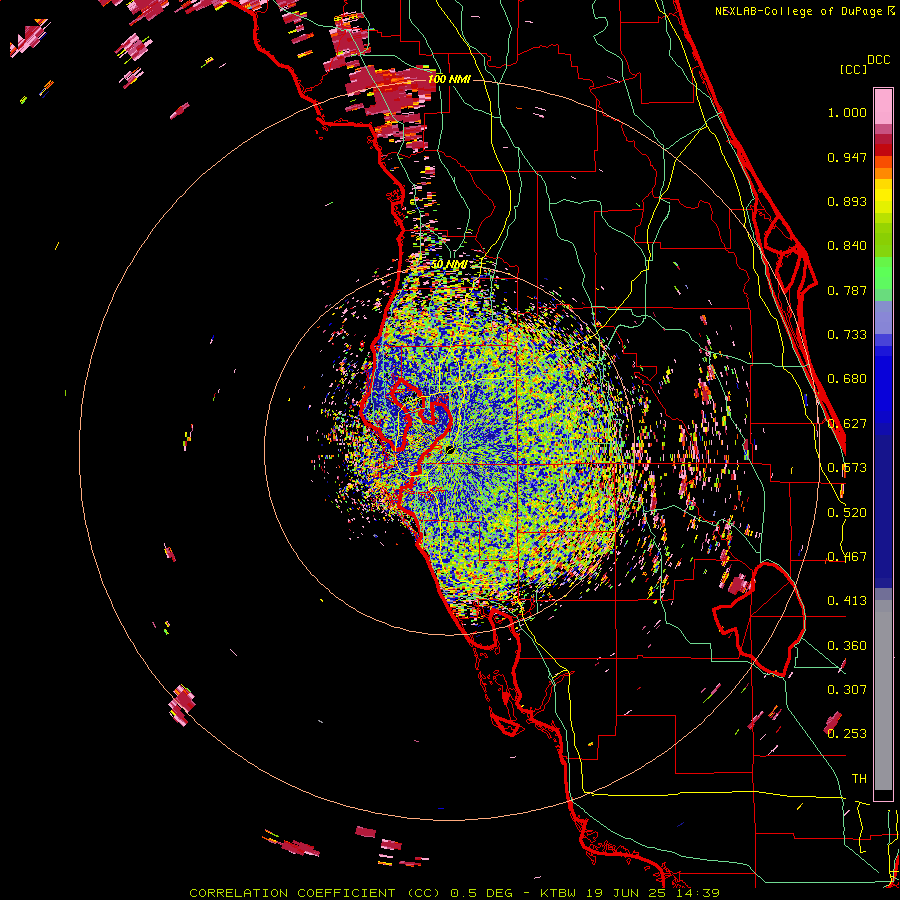Select the 0.733 legend value
Viewport: 900px width, 900px height.
(x=847, y=335)
